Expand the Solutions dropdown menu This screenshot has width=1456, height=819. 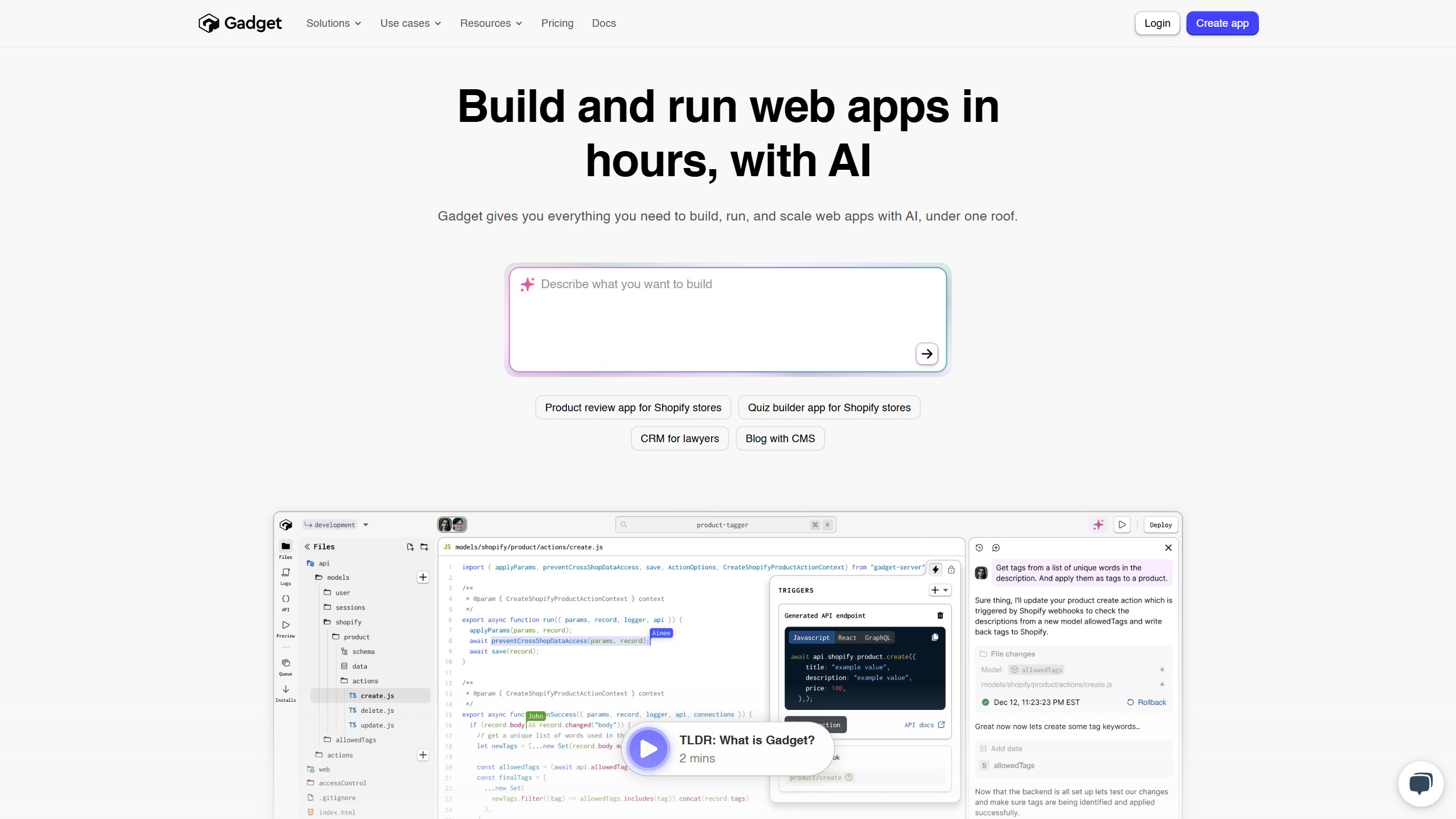point(334,23)
